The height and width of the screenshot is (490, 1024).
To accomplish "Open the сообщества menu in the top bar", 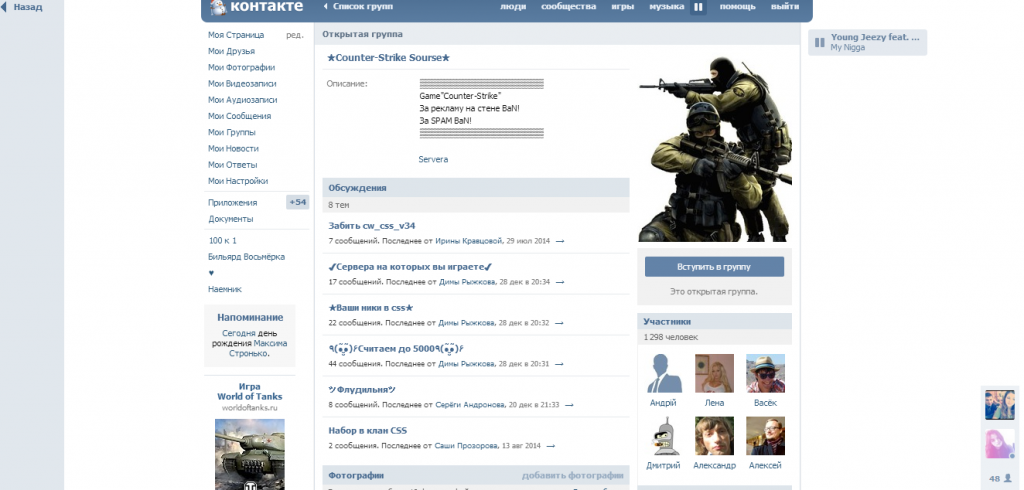I will point(568,7).
